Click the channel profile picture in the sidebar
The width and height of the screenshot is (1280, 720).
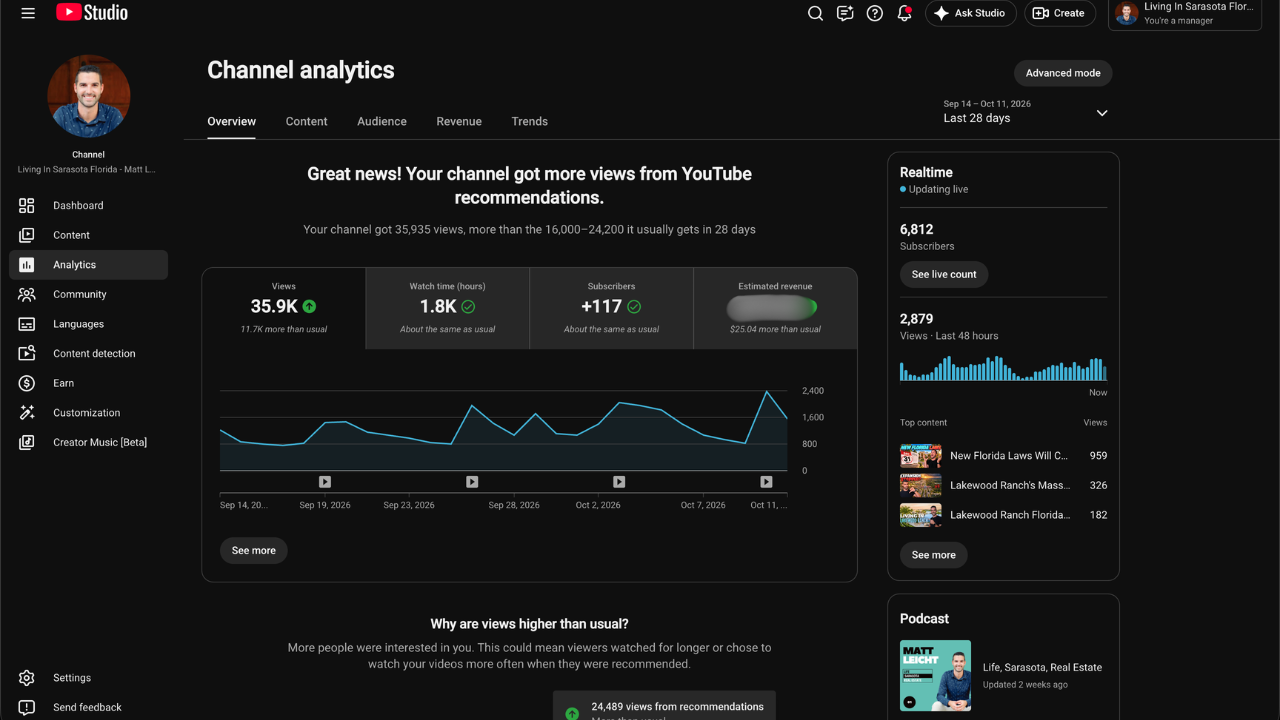click(89, 96)
